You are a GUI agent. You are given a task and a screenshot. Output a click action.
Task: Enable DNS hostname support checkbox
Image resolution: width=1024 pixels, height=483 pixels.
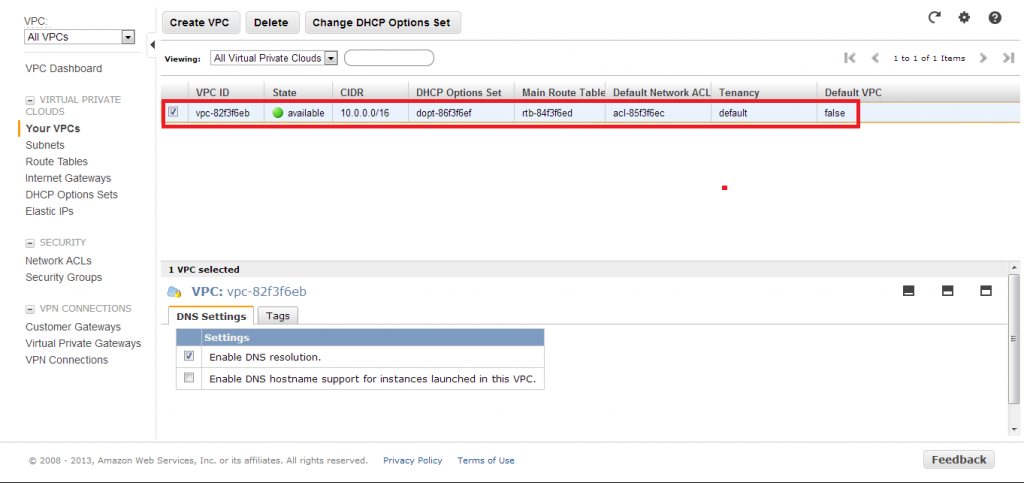point(189,377)
